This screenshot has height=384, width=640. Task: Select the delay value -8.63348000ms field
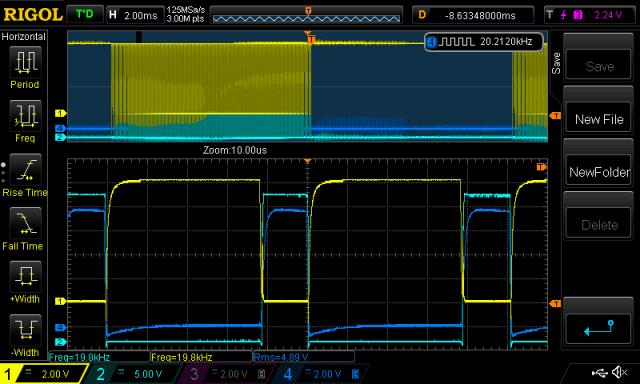(473, 16)
